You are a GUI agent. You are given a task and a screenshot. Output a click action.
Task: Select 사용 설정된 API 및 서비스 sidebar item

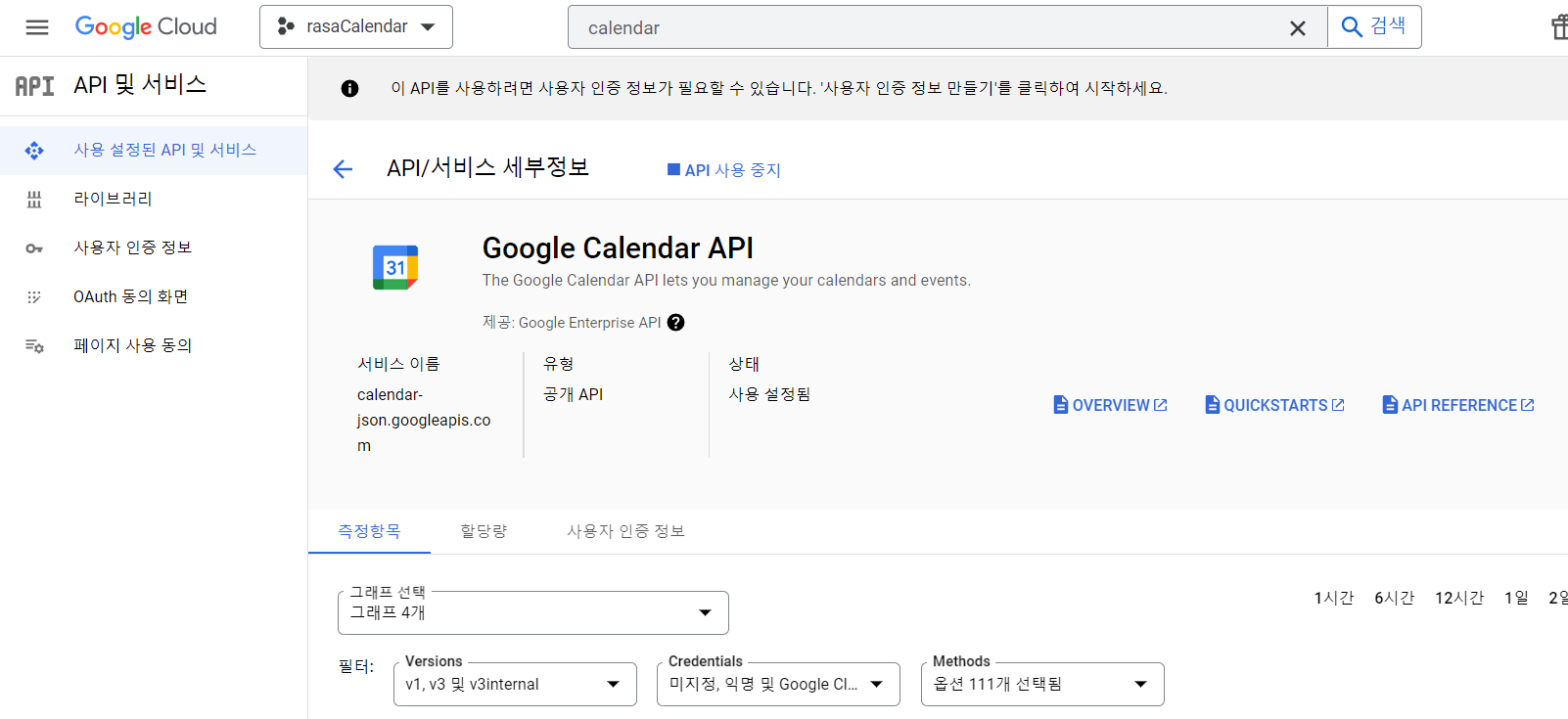[154, 151]
